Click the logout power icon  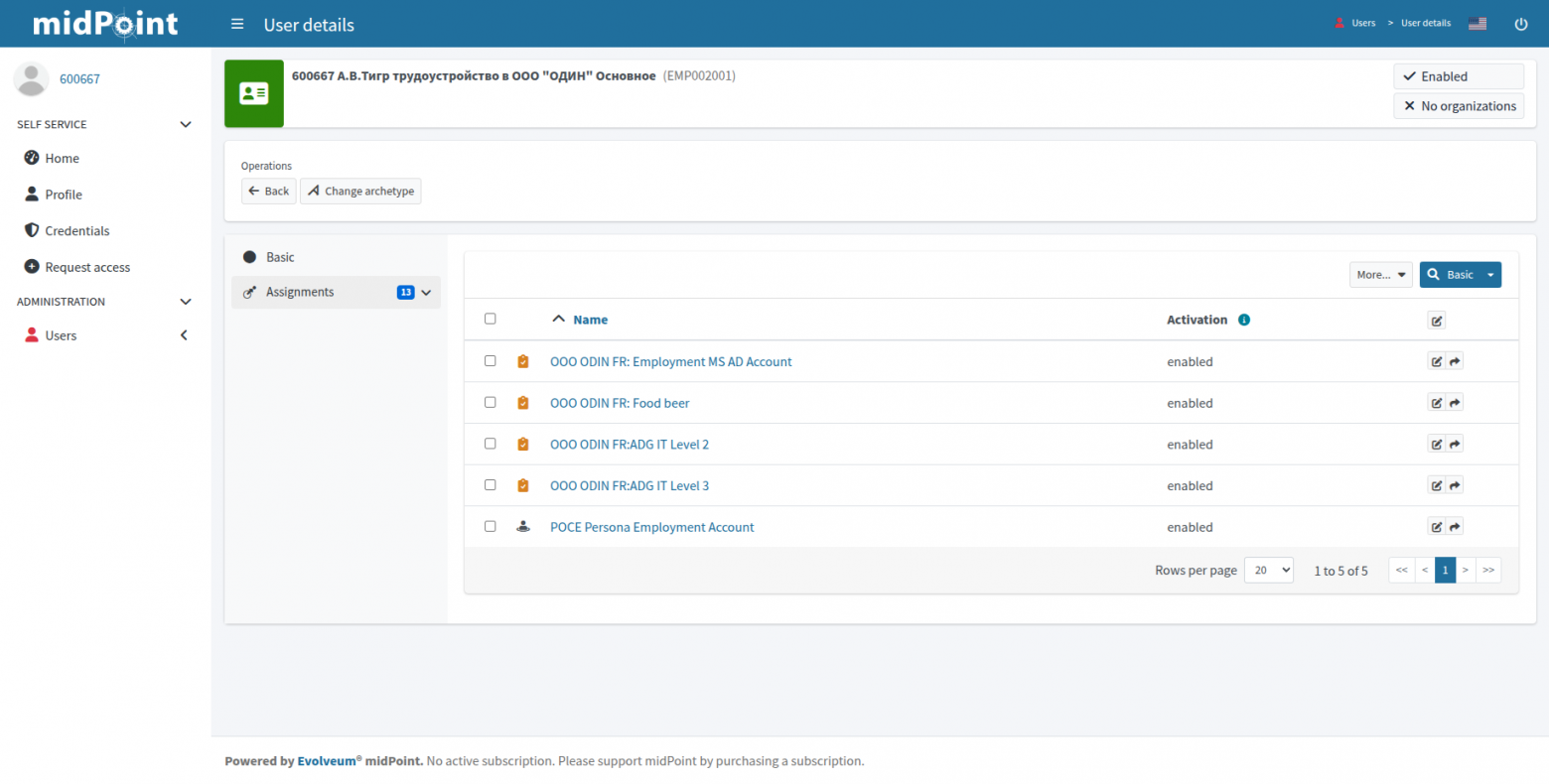pyautogui.click(x=1520, y=24)
